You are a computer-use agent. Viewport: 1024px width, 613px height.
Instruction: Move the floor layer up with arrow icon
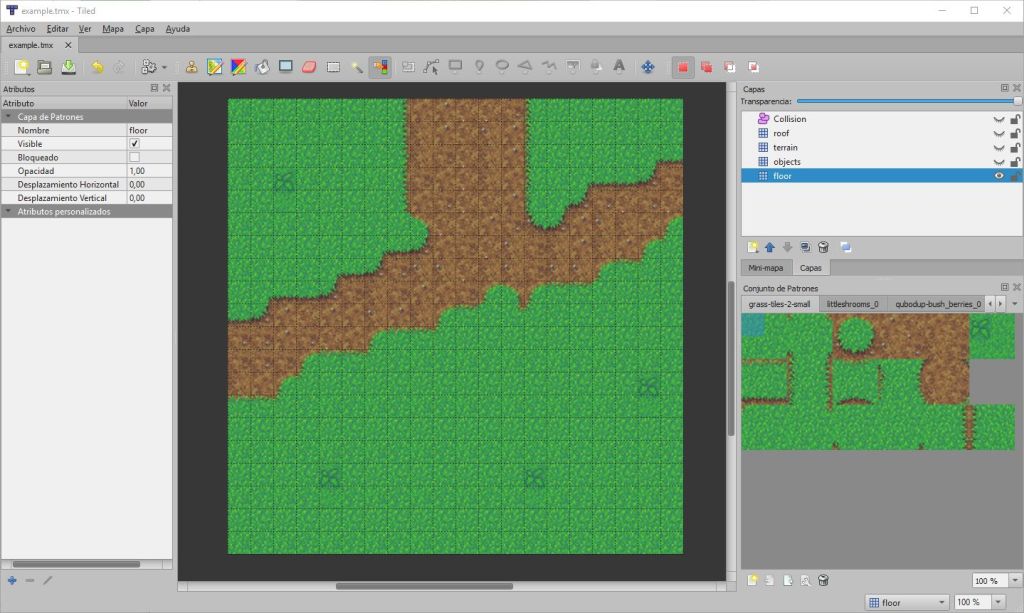(769, 246)
